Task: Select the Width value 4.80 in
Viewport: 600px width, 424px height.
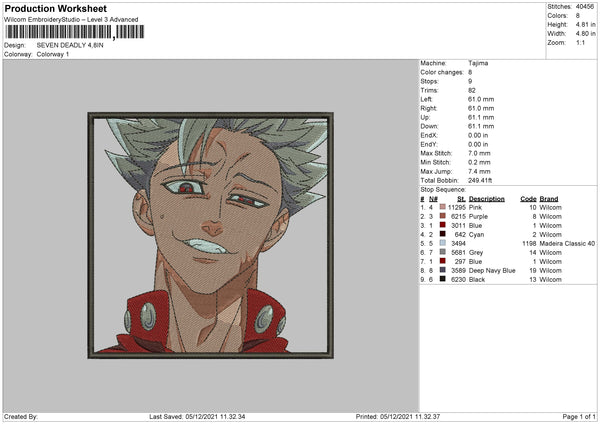Action: 585,34
